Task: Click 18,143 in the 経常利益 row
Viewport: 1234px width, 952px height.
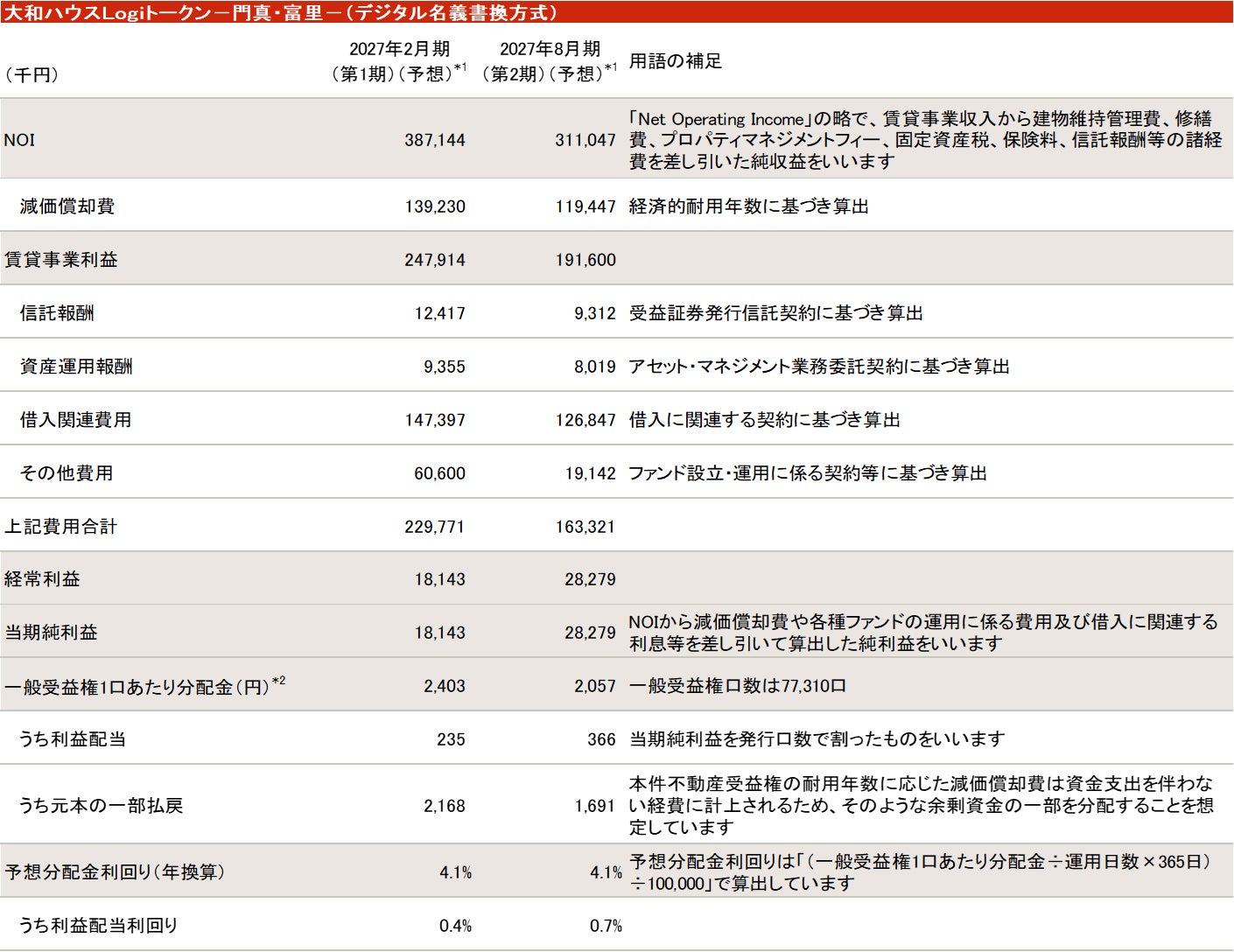Action: 439,579
